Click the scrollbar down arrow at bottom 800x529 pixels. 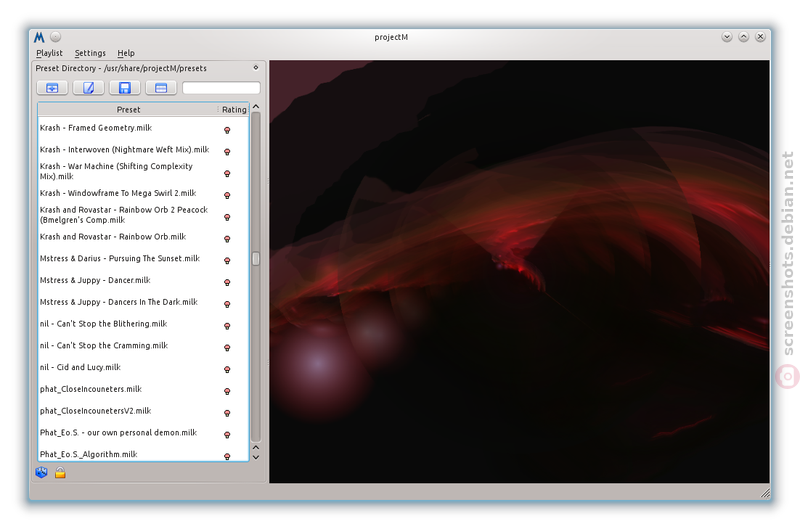[256, 457]
